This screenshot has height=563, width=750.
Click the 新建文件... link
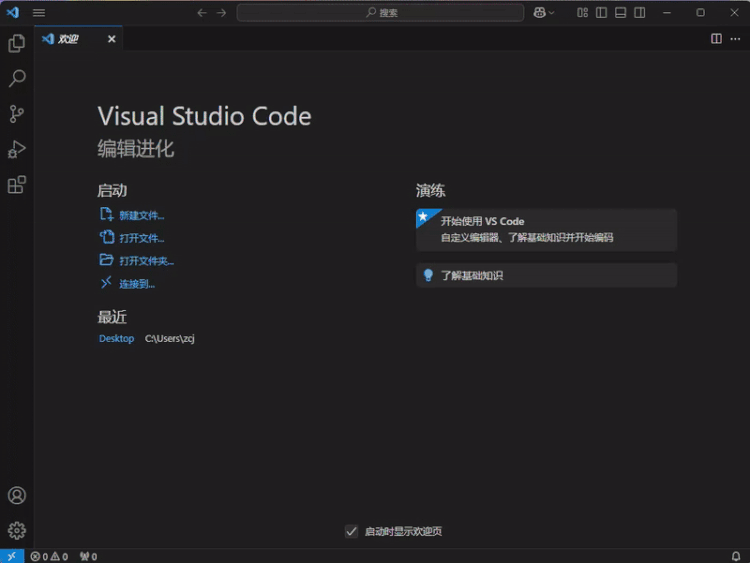142,216
